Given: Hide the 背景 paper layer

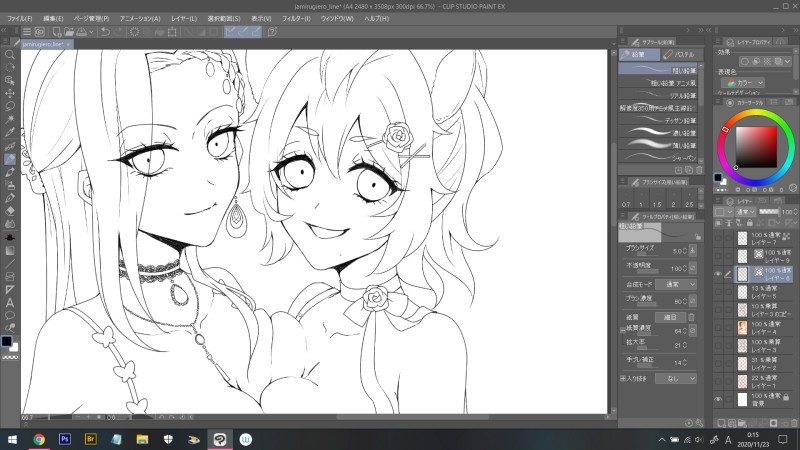Looking at the screenshot, I should [718, 399].
